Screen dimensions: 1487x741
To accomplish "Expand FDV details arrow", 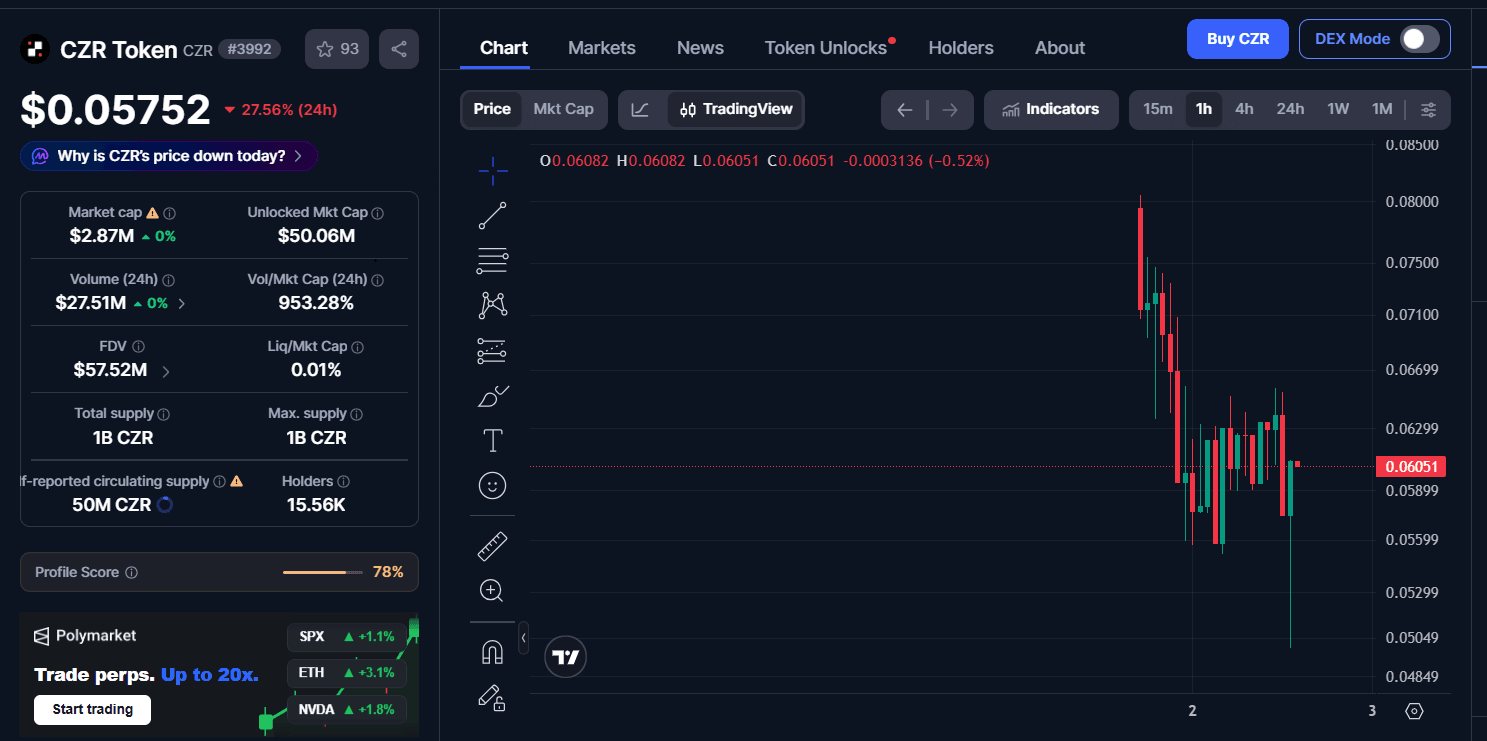I will click(165, 371).
